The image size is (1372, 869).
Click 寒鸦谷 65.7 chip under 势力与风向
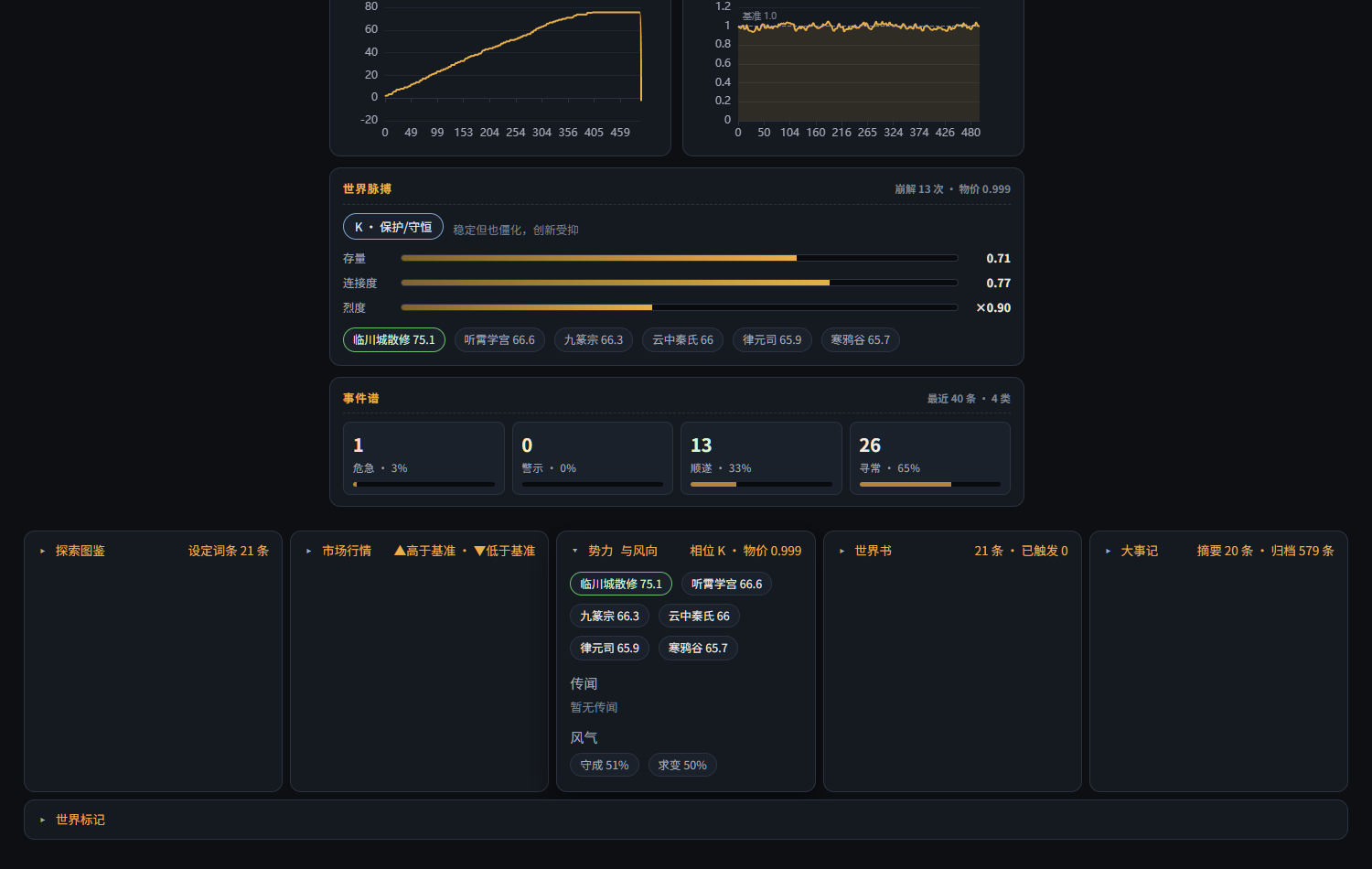click(698, 648)
